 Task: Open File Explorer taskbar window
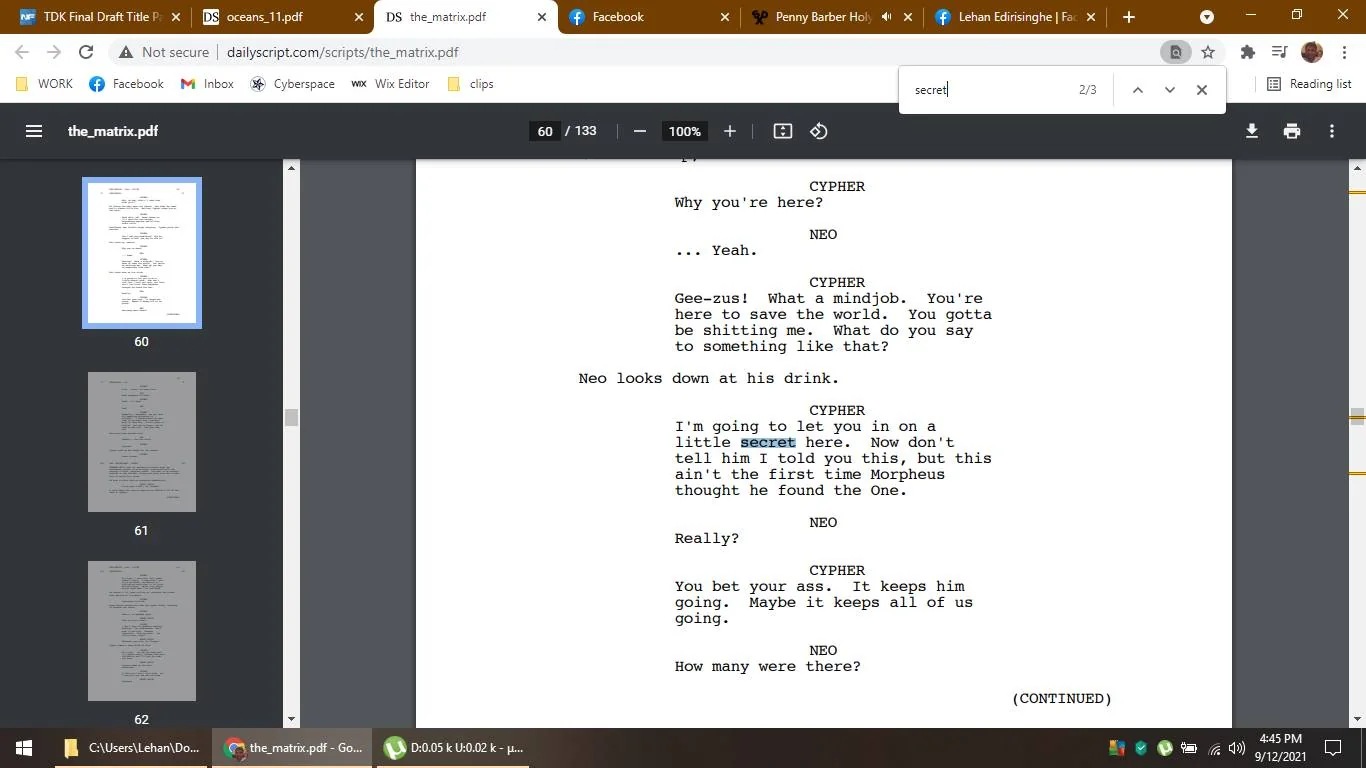[x=132, y=748]
